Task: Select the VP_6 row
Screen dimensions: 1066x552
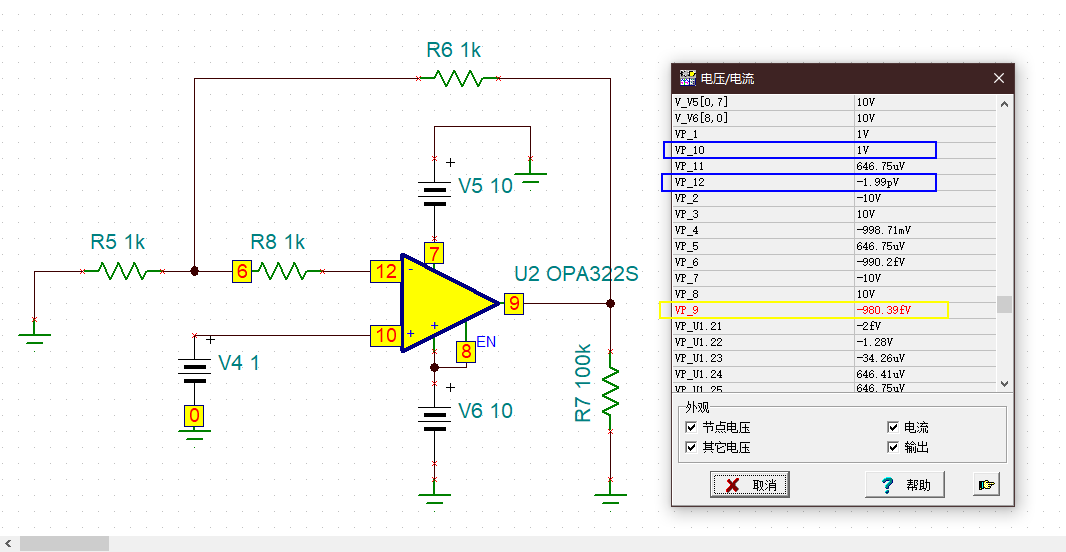Action: pos(835,262)
